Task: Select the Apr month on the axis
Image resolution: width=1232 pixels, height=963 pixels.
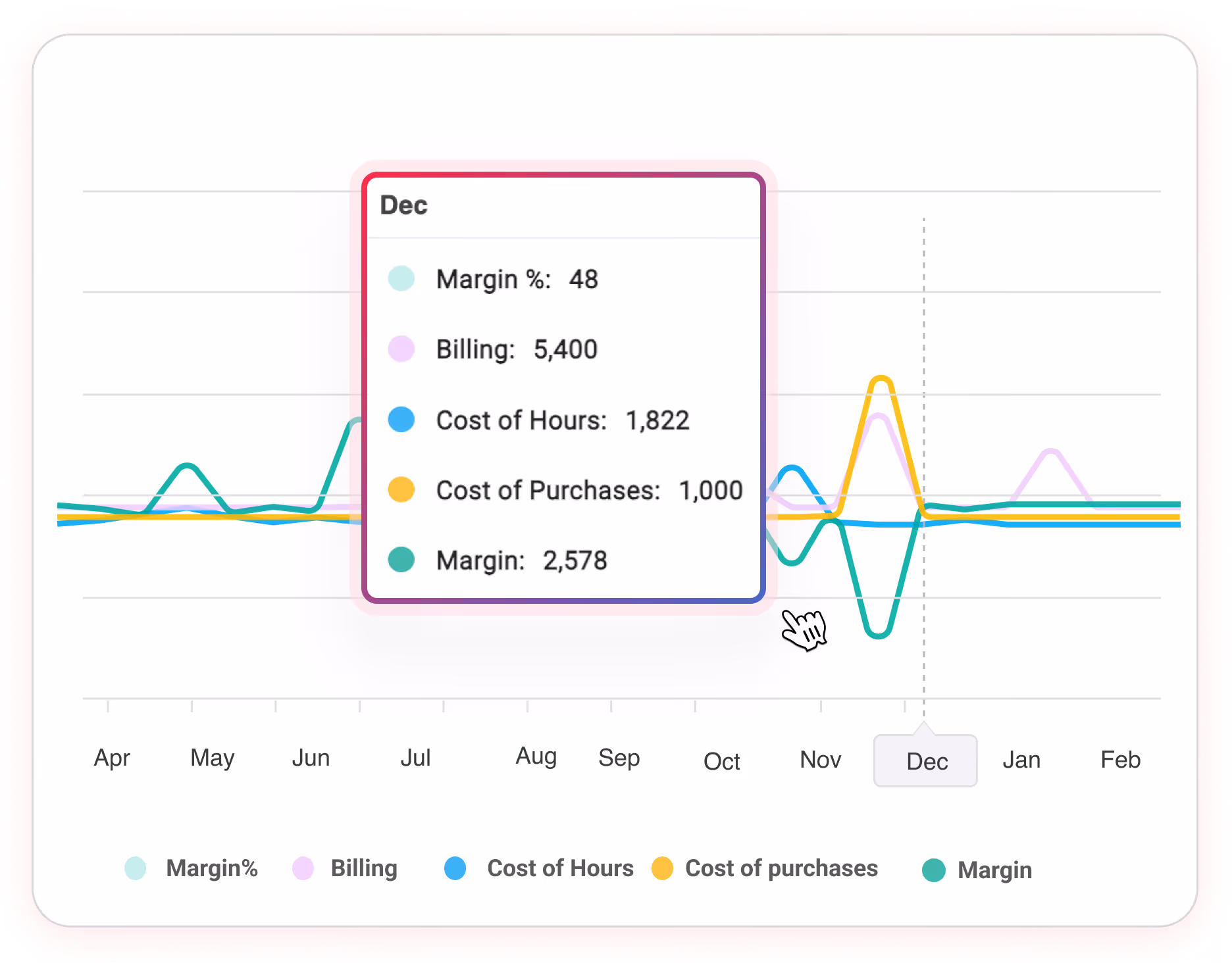Action: click(x=112, y=758)
